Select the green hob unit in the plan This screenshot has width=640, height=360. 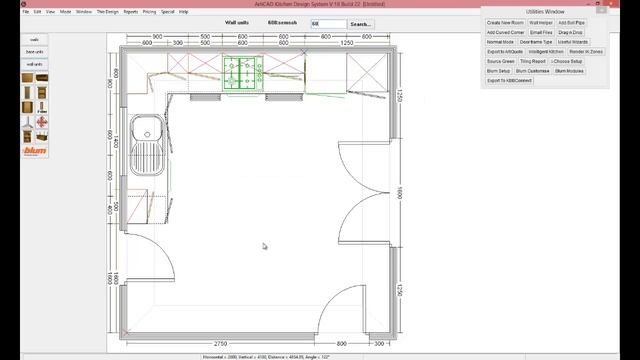243,74
